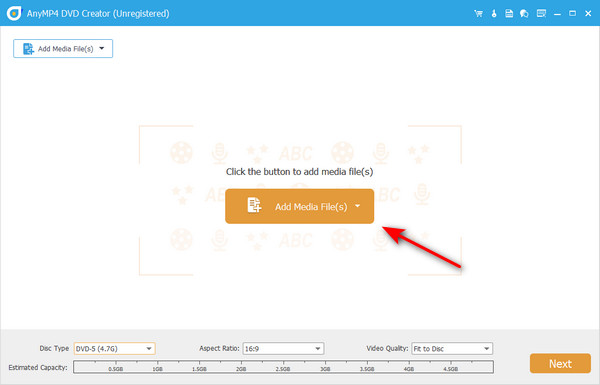Click the save project disk icon
This screenshot has height=385, width=600.
pos(509,13)
